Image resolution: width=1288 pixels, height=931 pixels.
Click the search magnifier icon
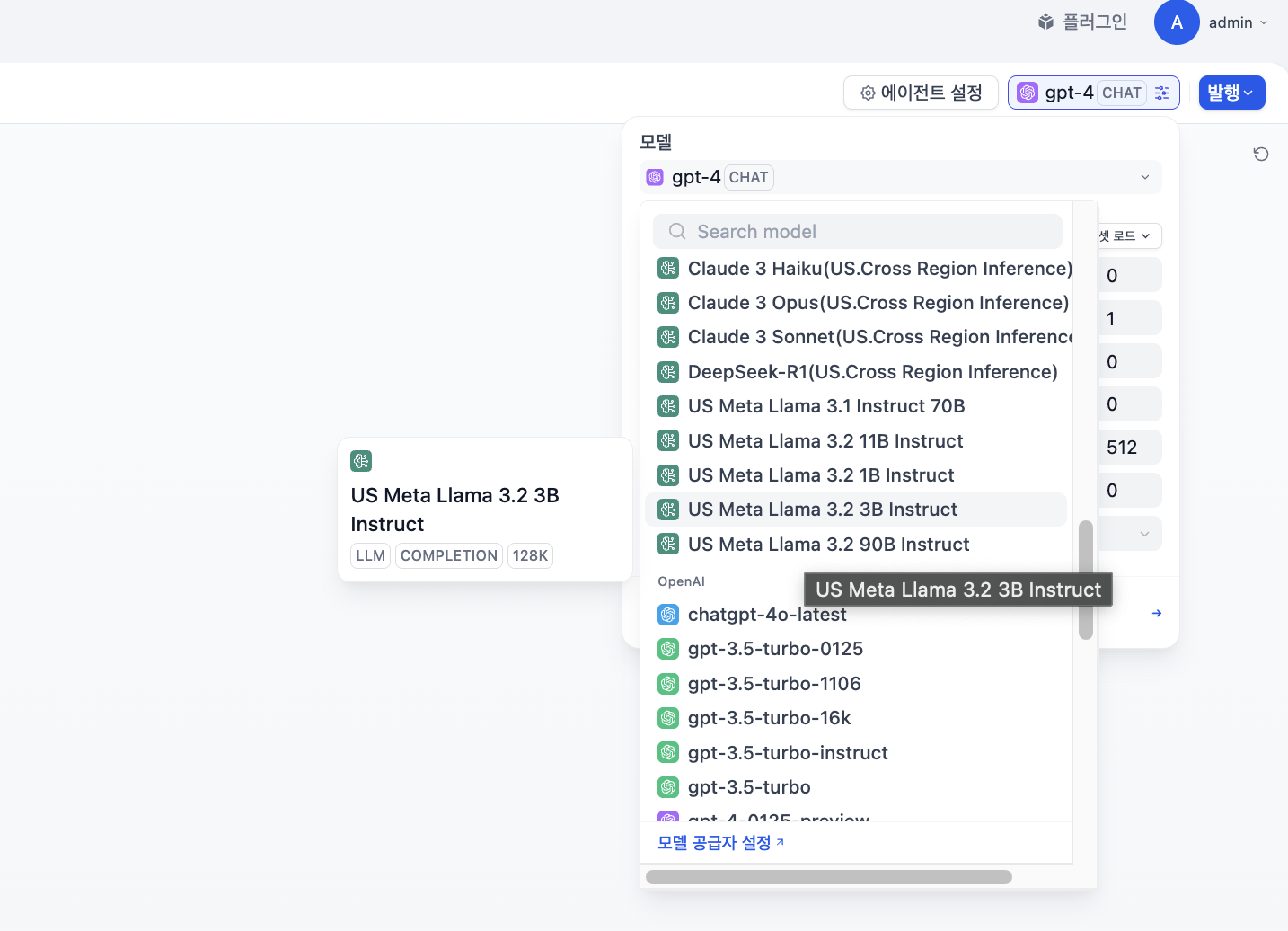point(677,232)
